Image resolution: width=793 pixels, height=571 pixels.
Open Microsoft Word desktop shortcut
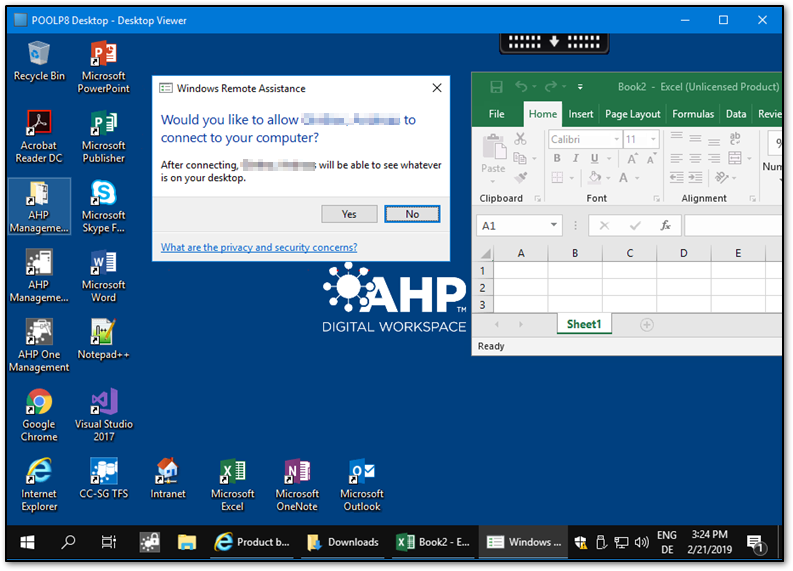[x=104, y=276]
